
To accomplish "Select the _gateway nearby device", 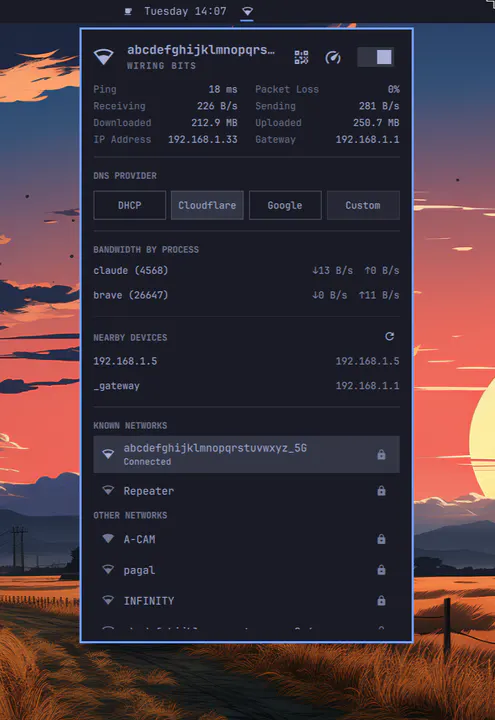I will pyautogui.click(x=246, y=386).
